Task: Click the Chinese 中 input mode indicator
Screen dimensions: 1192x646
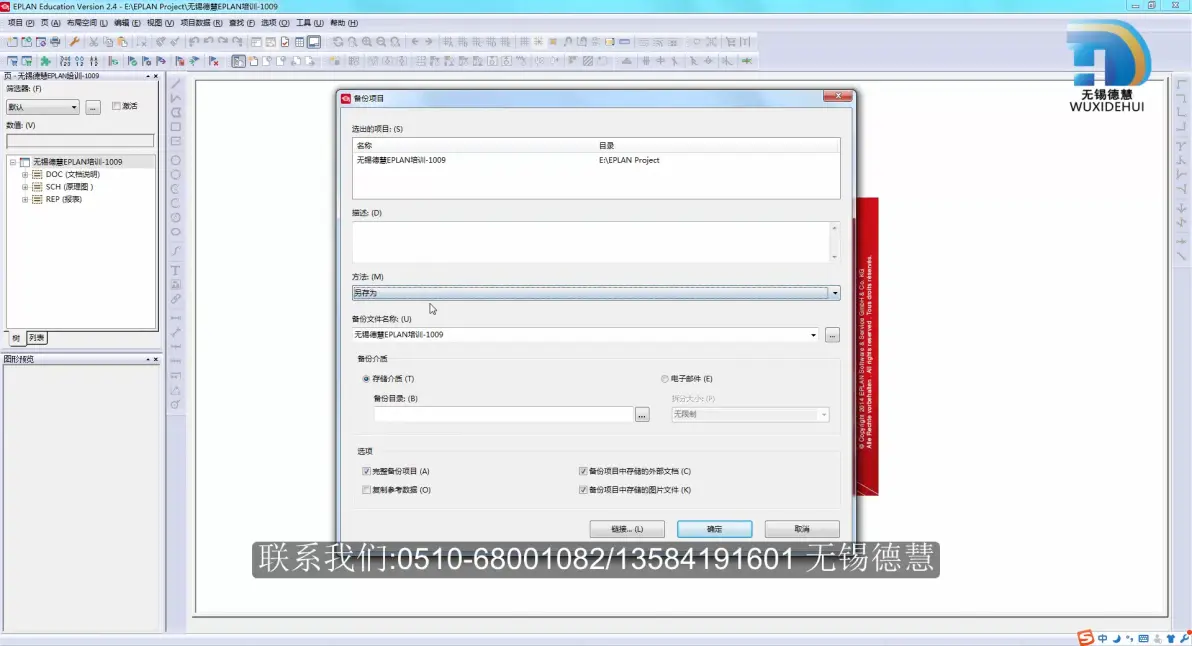Action: pos(1102,638)
